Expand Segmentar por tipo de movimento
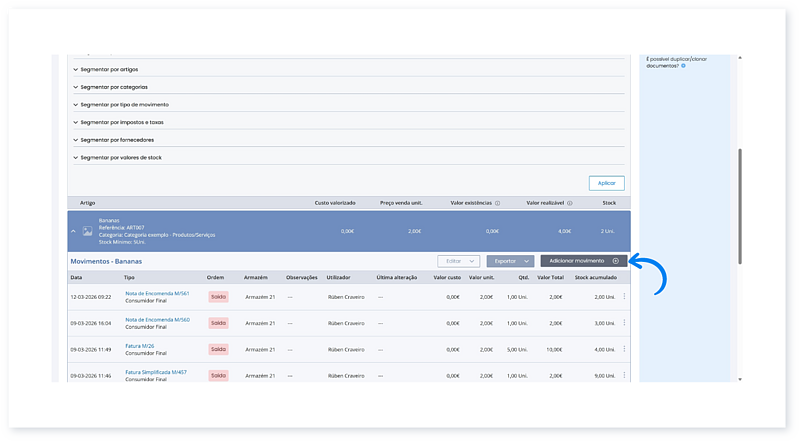The height and width of the screenshot is (442, 800). [x=125, y=104]
